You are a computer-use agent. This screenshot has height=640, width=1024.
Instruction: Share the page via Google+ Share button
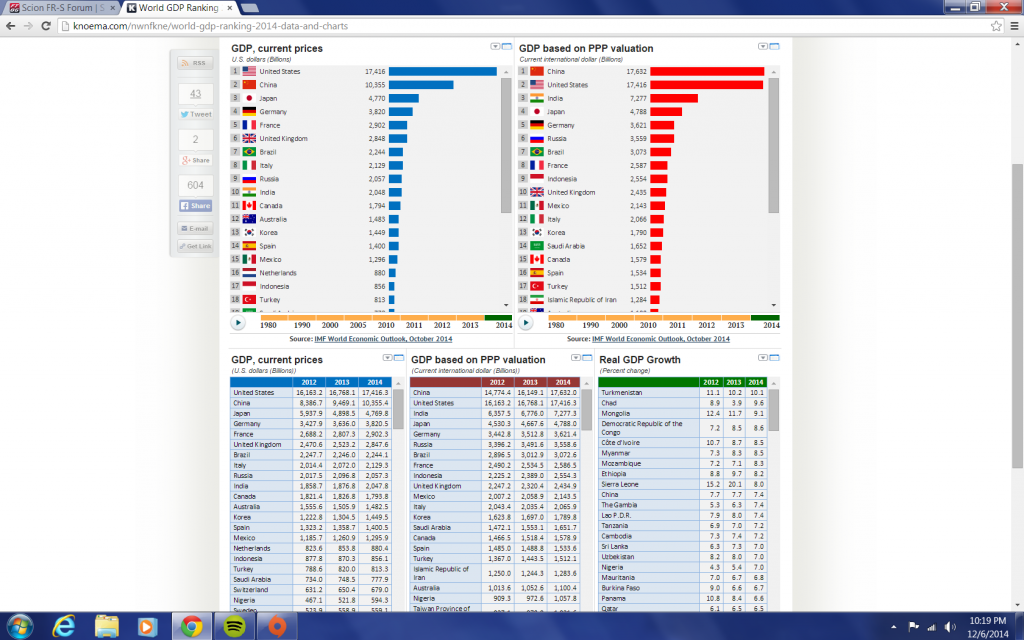coord(195,160)
